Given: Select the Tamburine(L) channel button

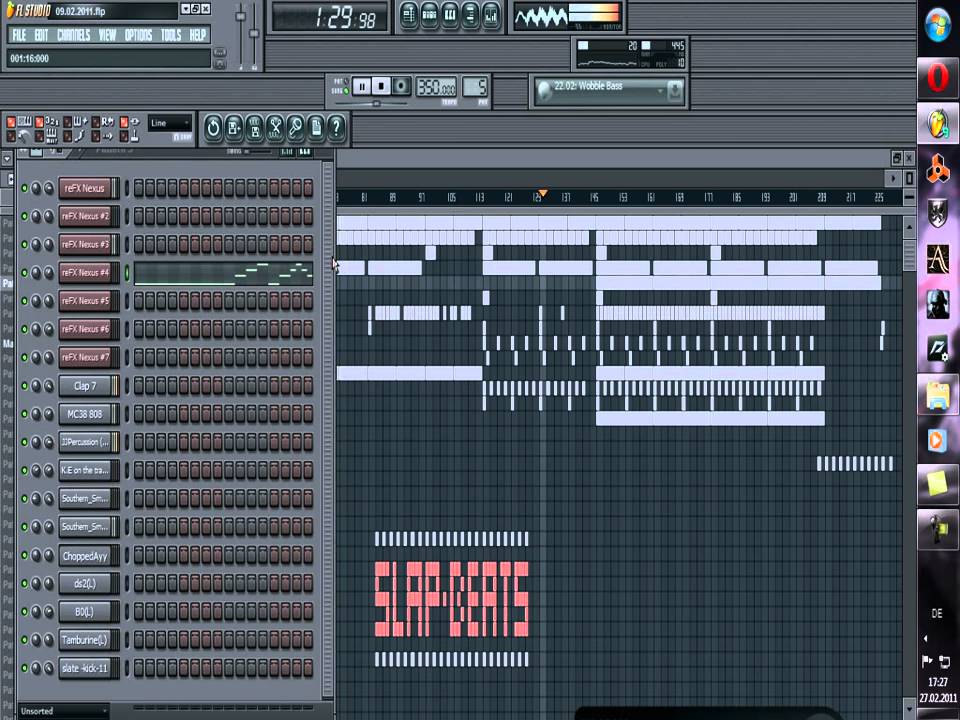Looking at the screenshot, I should pos(85,640).
